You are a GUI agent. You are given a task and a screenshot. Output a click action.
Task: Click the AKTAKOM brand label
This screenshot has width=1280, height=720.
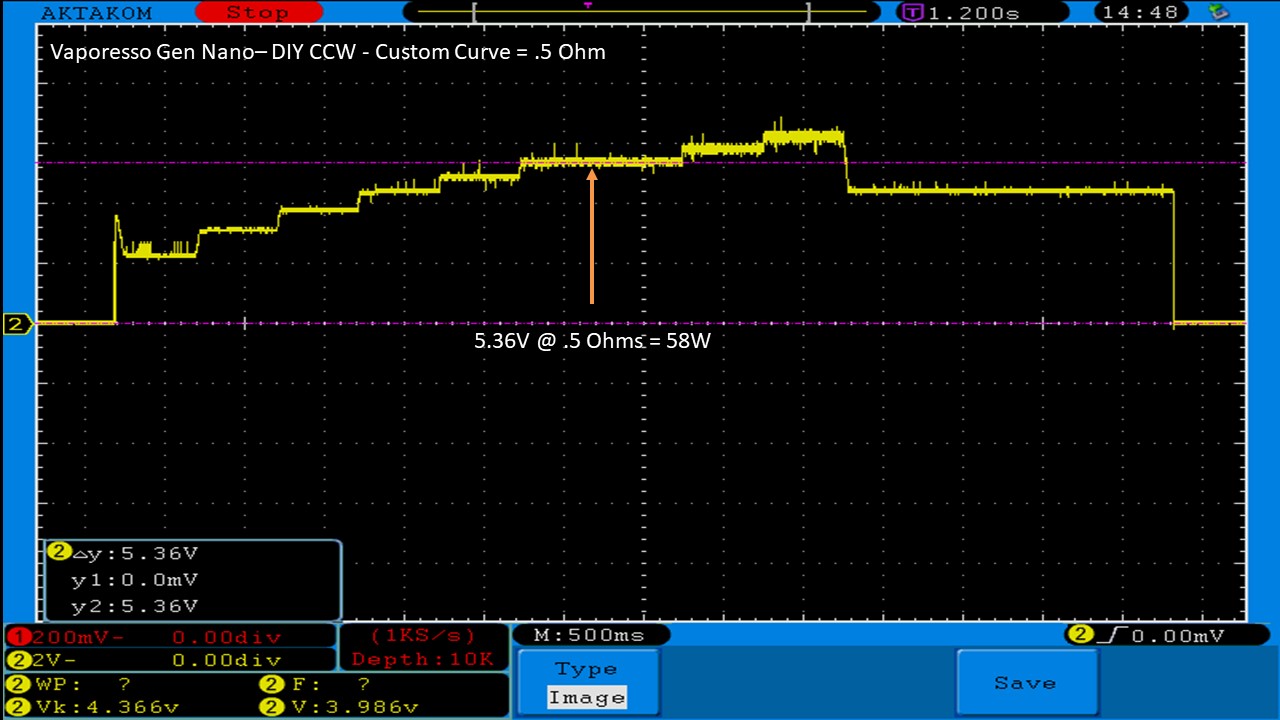pyautogui.click(x=97, y=13)
